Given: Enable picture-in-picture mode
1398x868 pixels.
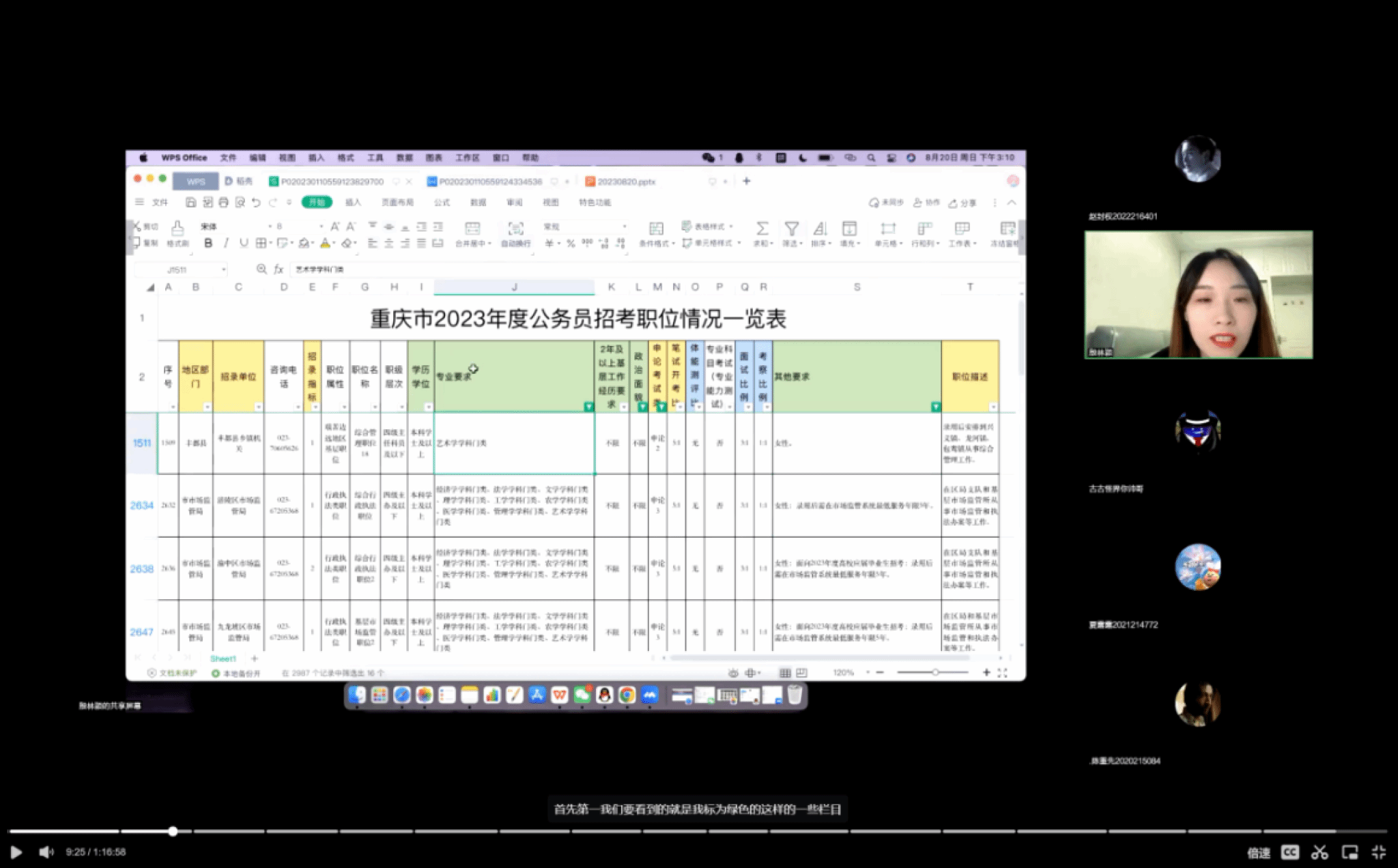Looking at the screenshot, I should click(x=1350, y=852).
